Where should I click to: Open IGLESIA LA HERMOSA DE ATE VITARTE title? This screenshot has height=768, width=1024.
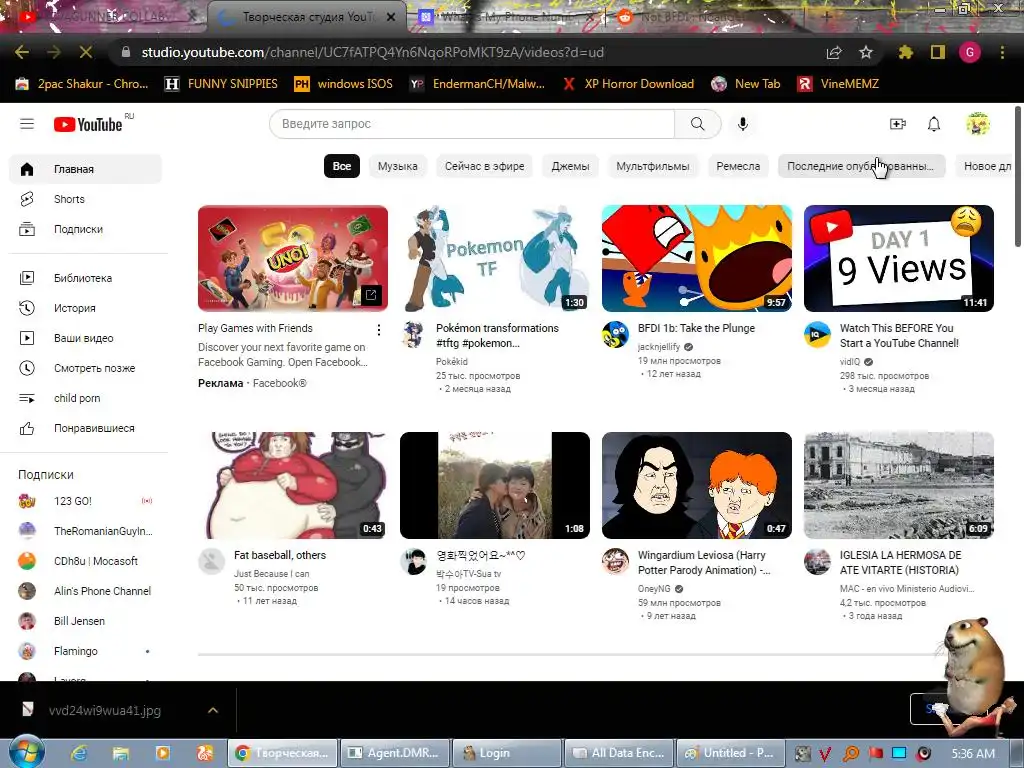[x=901, y=562]
